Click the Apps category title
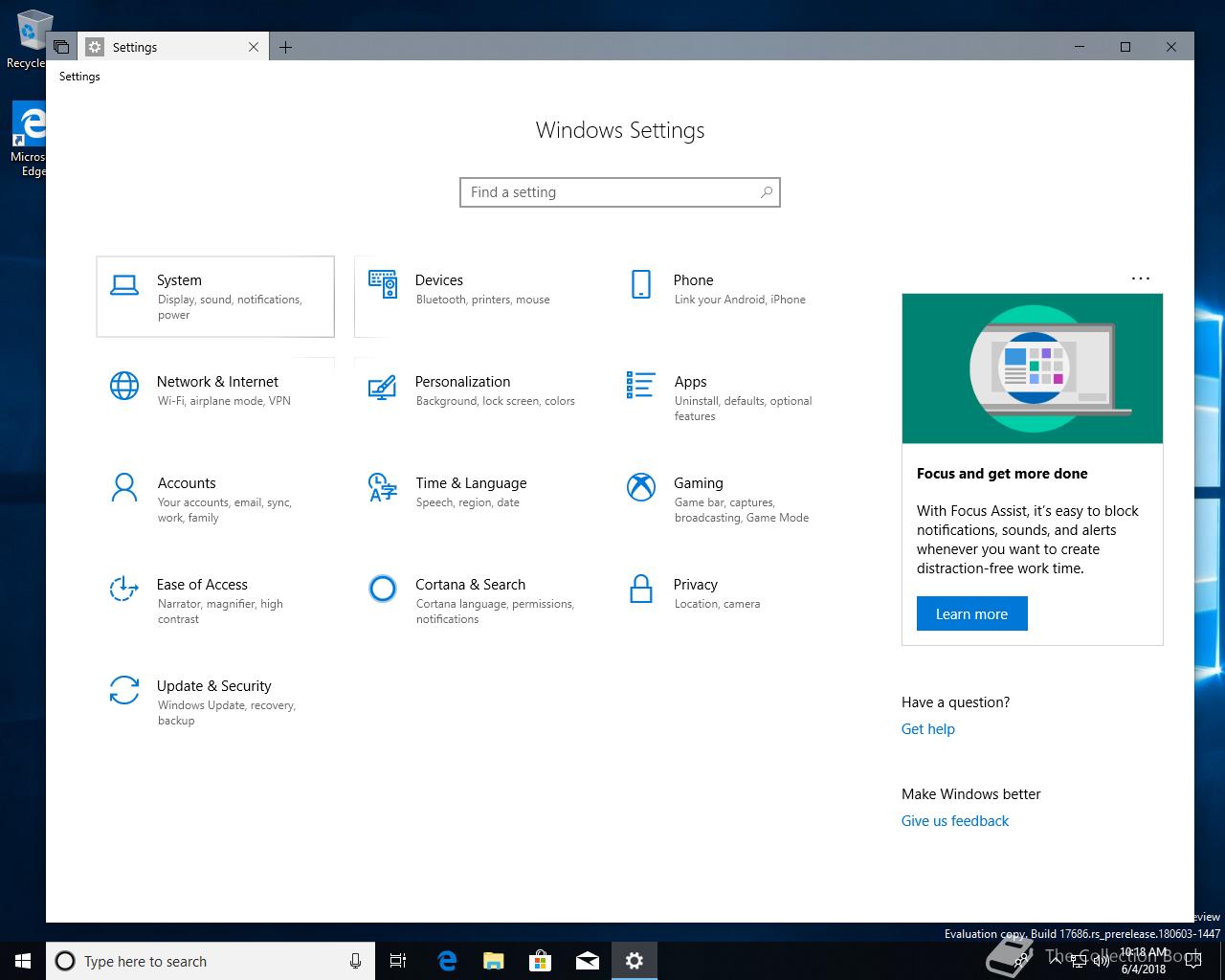The width and height of the screenshot is (1225, 980). coord(691,382)
